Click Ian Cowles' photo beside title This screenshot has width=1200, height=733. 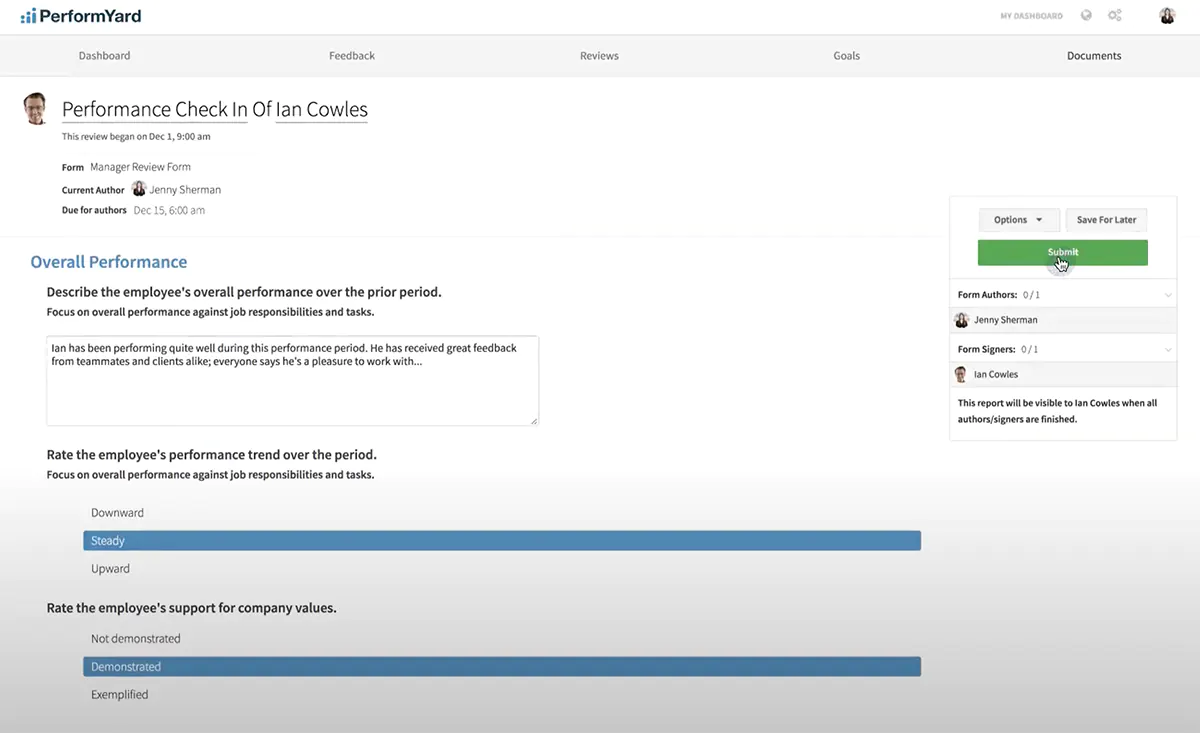(36, 108)
